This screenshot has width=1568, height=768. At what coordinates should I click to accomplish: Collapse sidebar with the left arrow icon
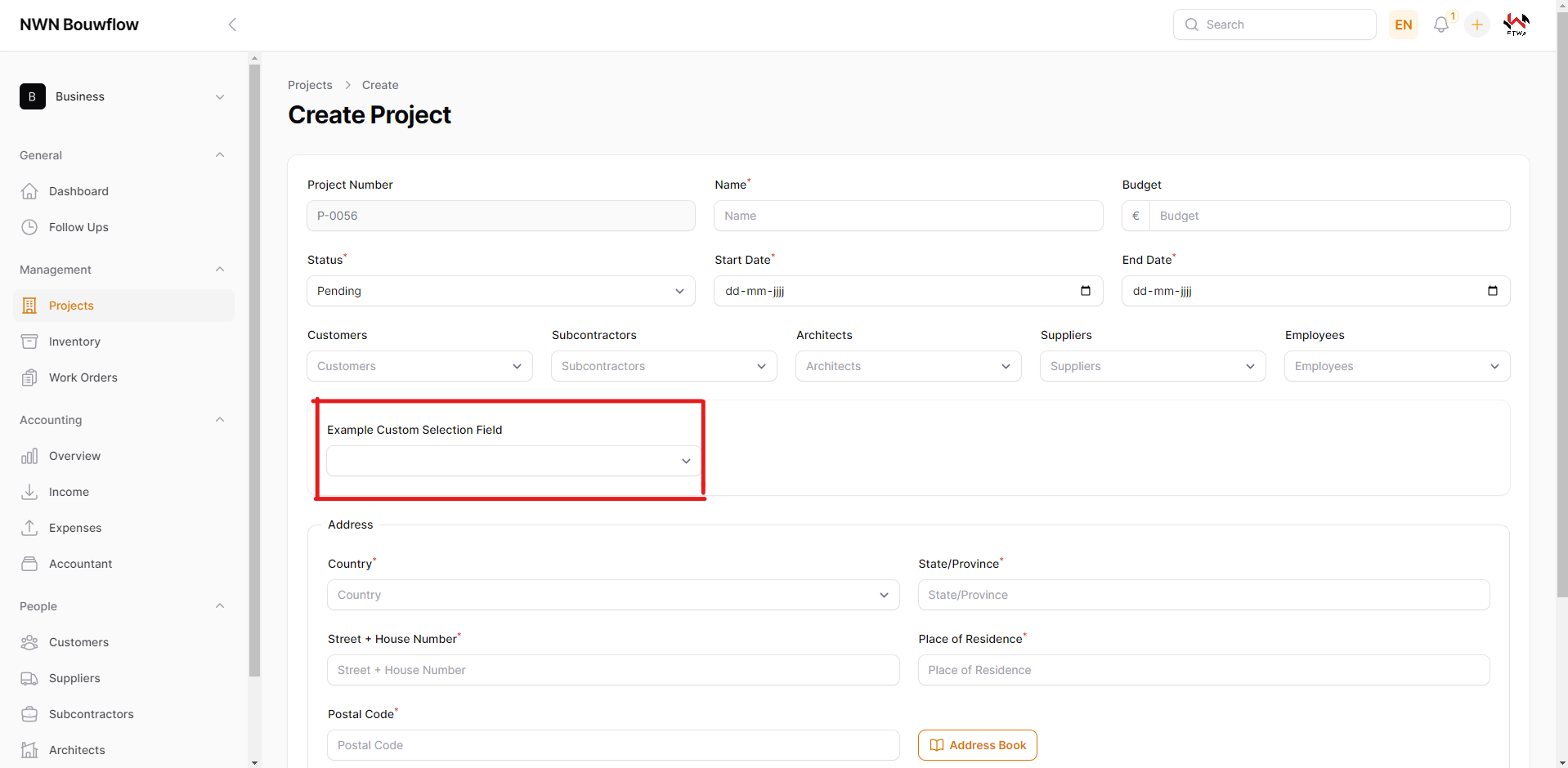click(232, 25)
